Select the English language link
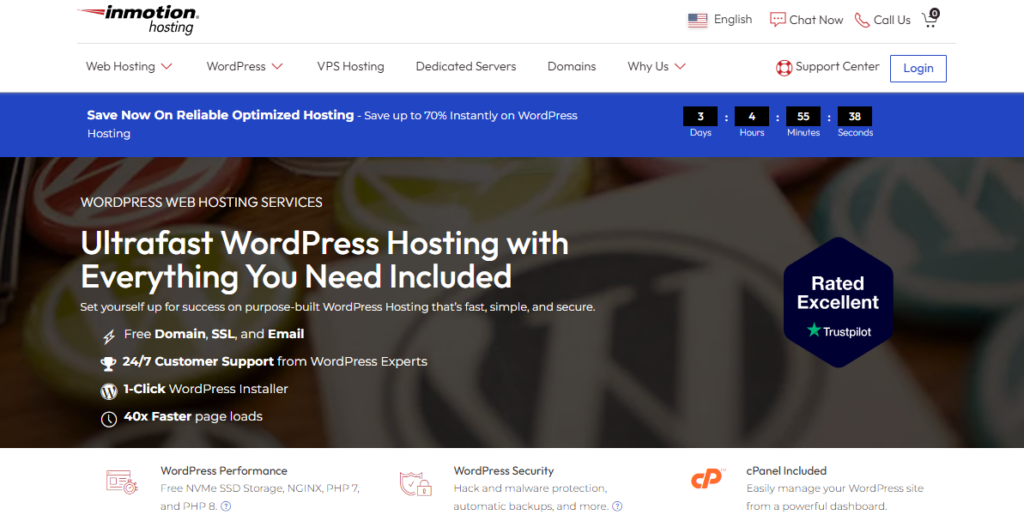The width and height of the screenshot is (1024, 527). (x=733, y=20)
